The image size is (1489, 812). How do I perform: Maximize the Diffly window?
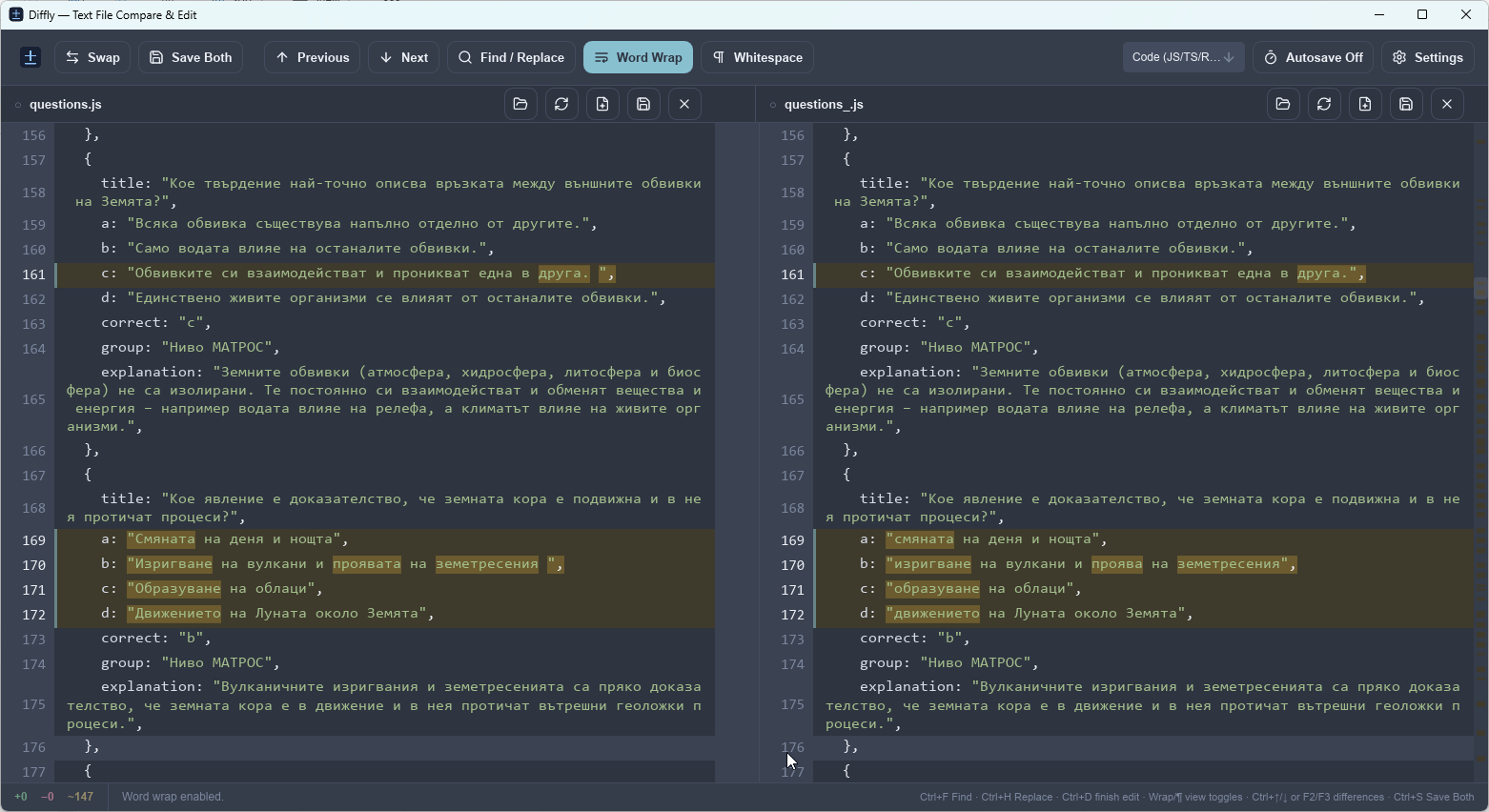[x=1422, y=14]
